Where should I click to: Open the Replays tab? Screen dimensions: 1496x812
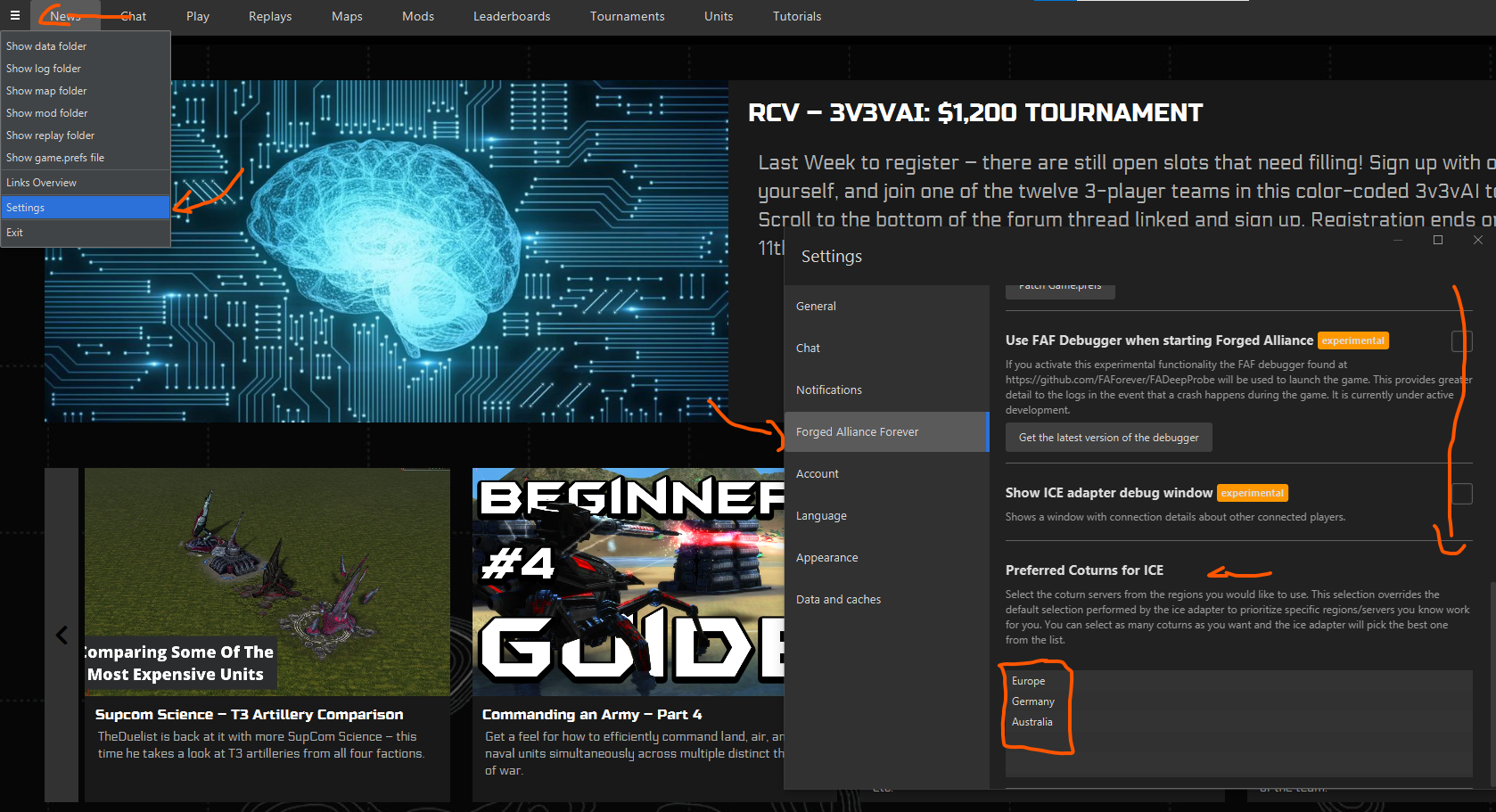coord(270,16)
